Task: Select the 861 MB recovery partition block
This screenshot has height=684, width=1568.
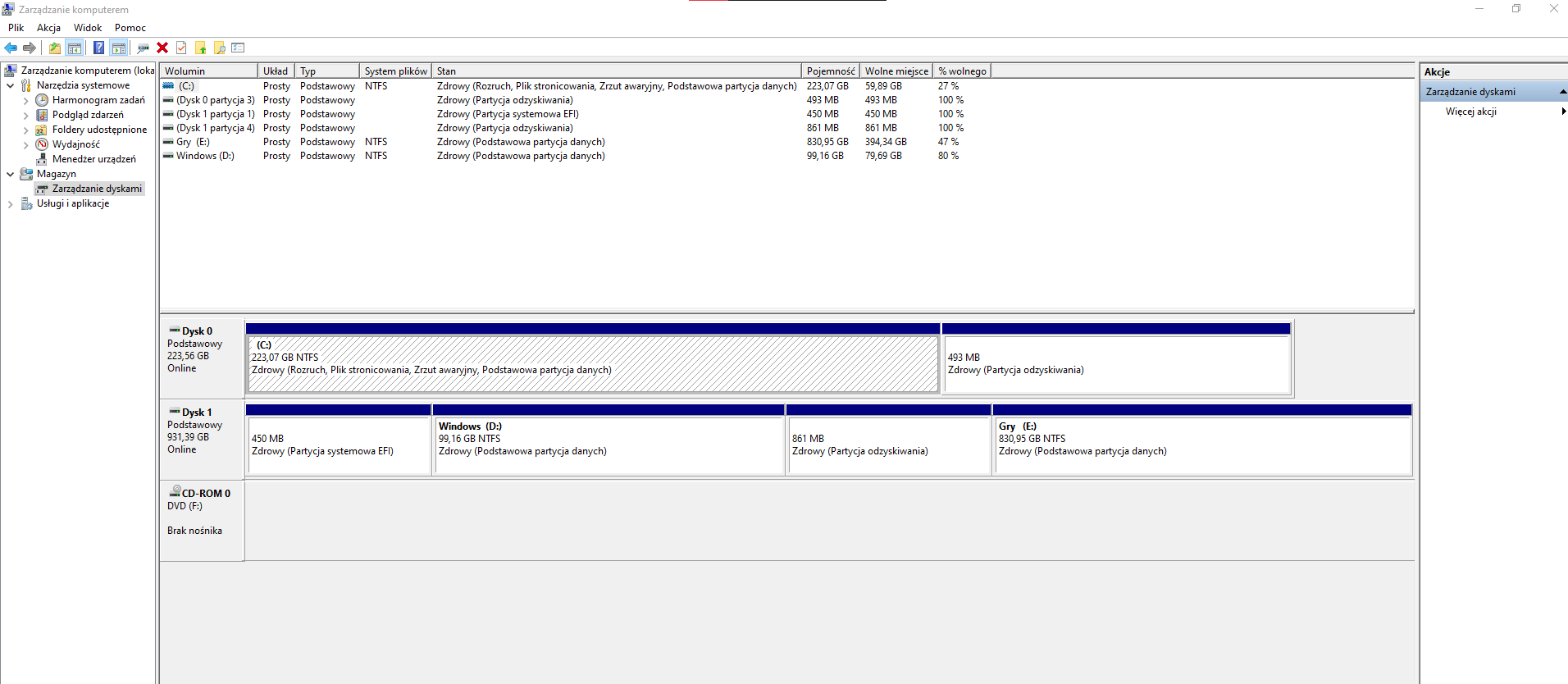Action: point(888,440)
